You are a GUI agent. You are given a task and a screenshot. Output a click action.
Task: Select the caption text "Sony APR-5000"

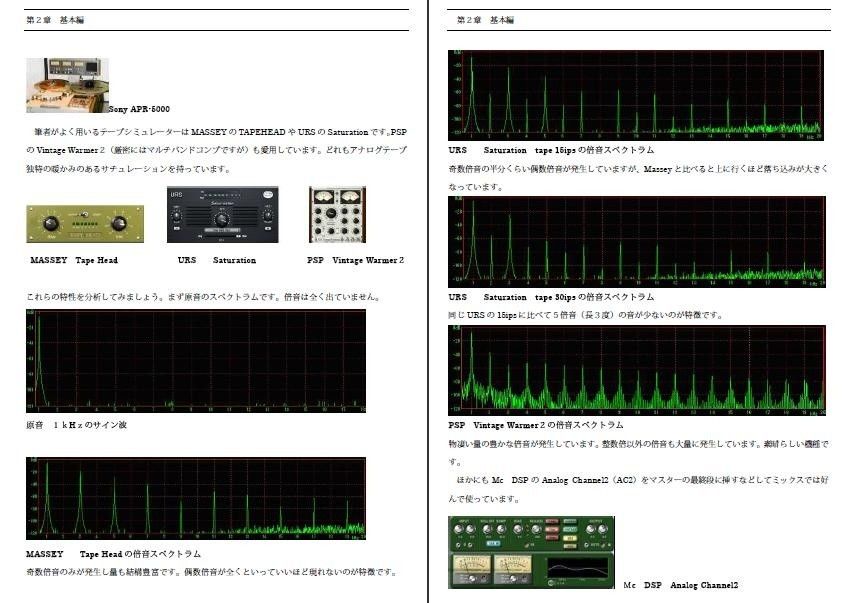click(139, 109)
